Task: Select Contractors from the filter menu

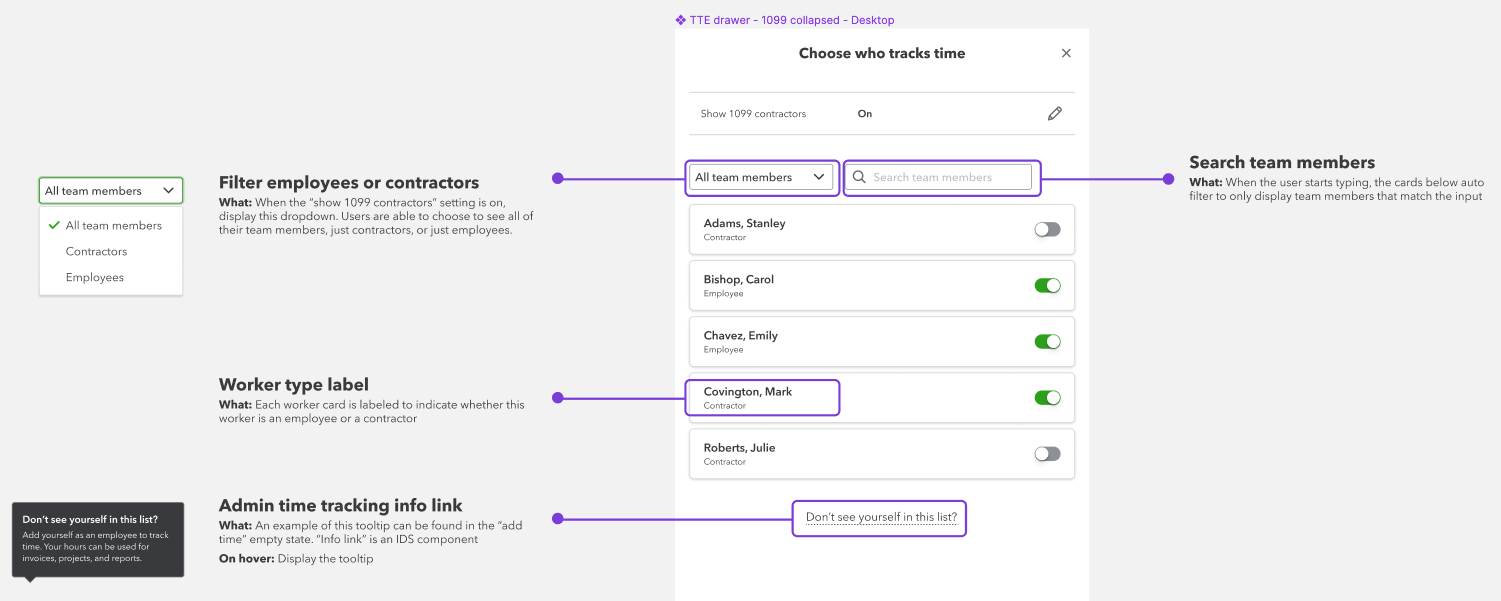Action: pyautogui.click(x=96, y=251)
